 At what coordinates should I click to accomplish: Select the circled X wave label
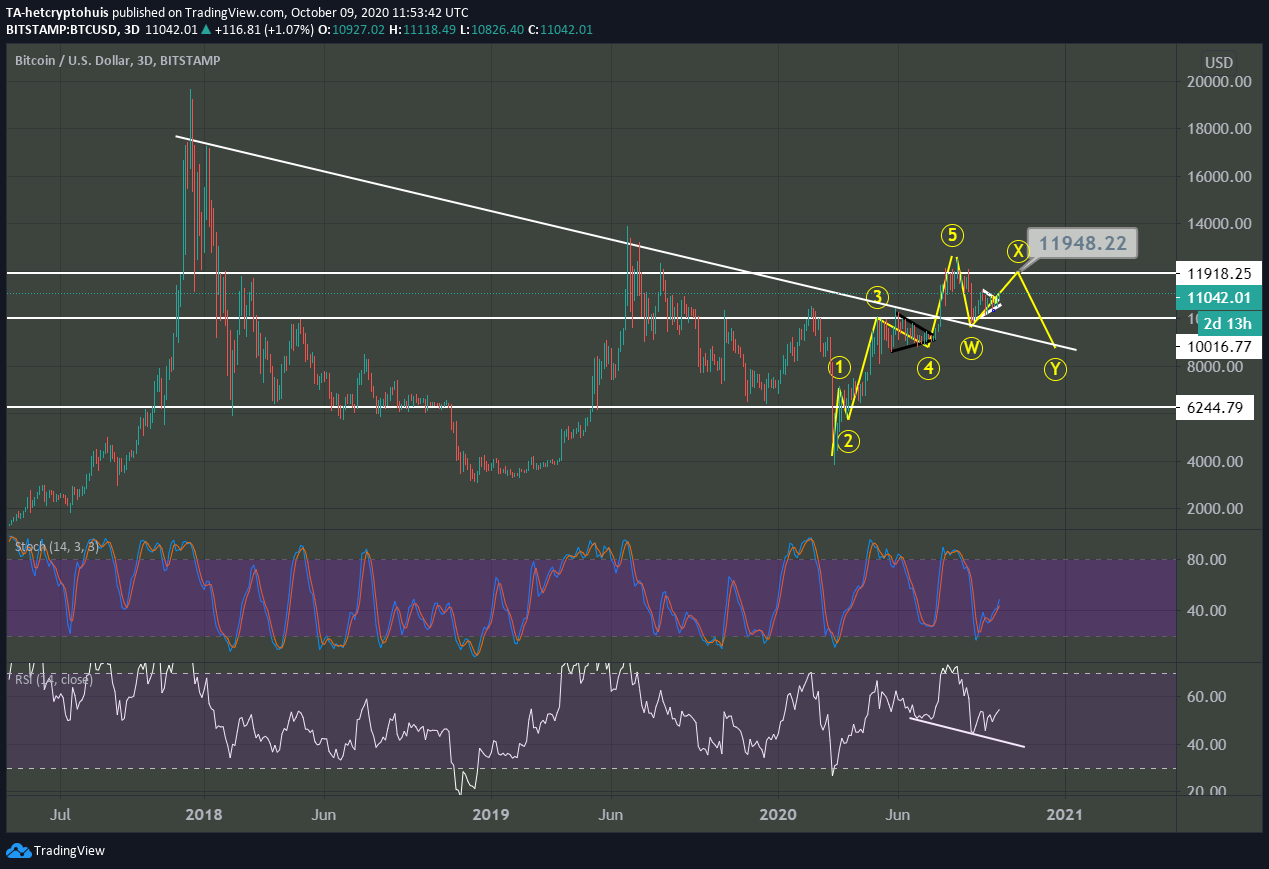coord(1017,250)
